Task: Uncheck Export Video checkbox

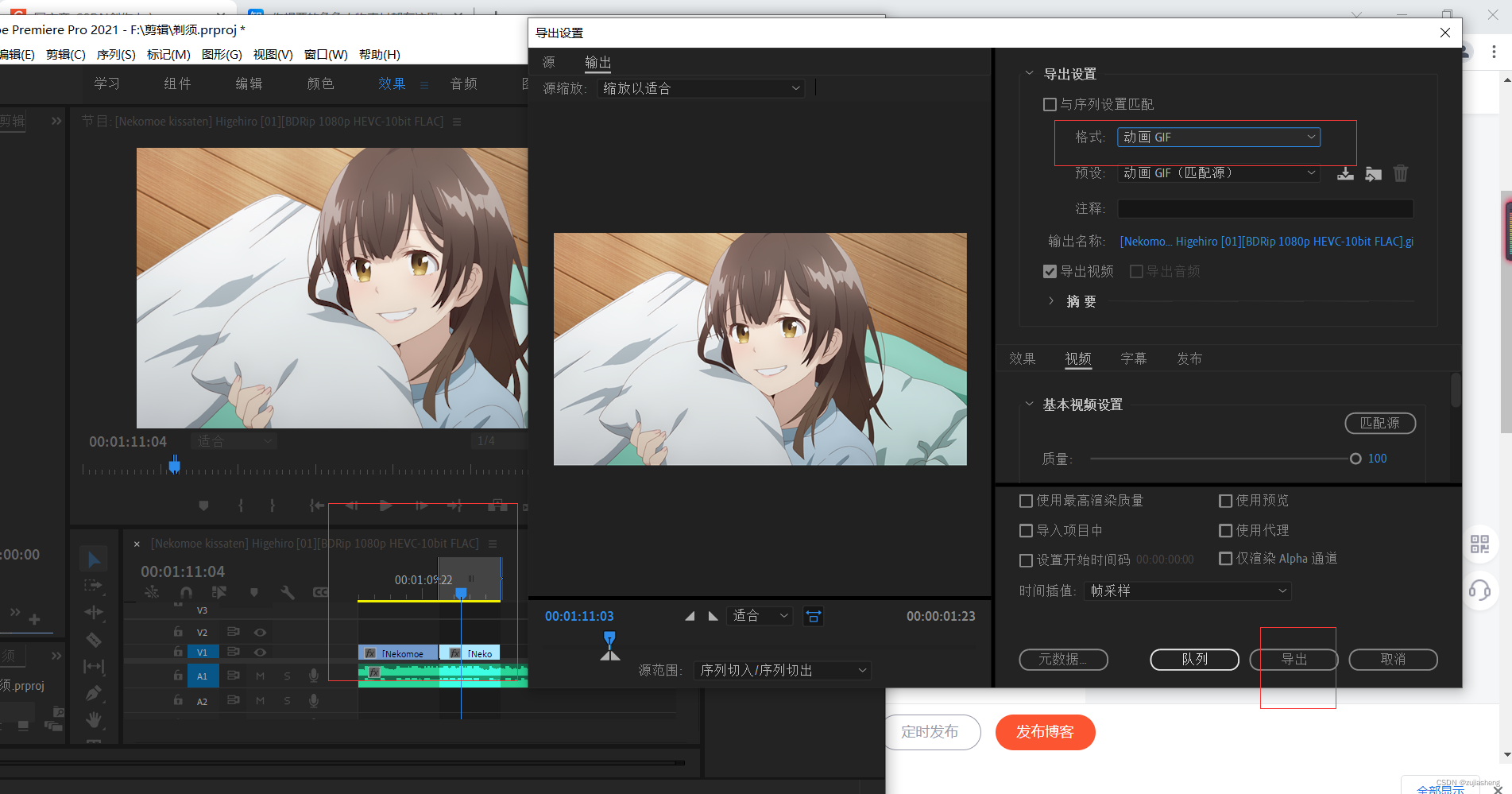Action: [x=1050, y=272]
